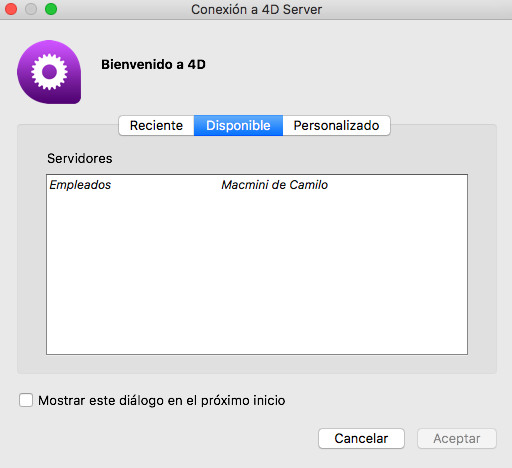Click the green zoom window button
512x468 pixels.
(51, 9)
